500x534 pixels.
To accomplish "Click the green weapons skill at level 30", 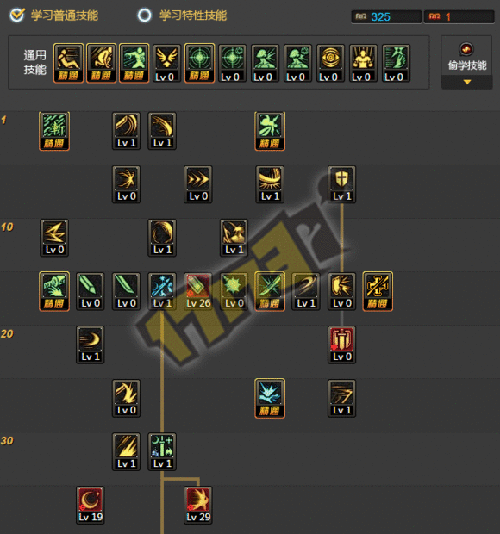I will [162, 452].
